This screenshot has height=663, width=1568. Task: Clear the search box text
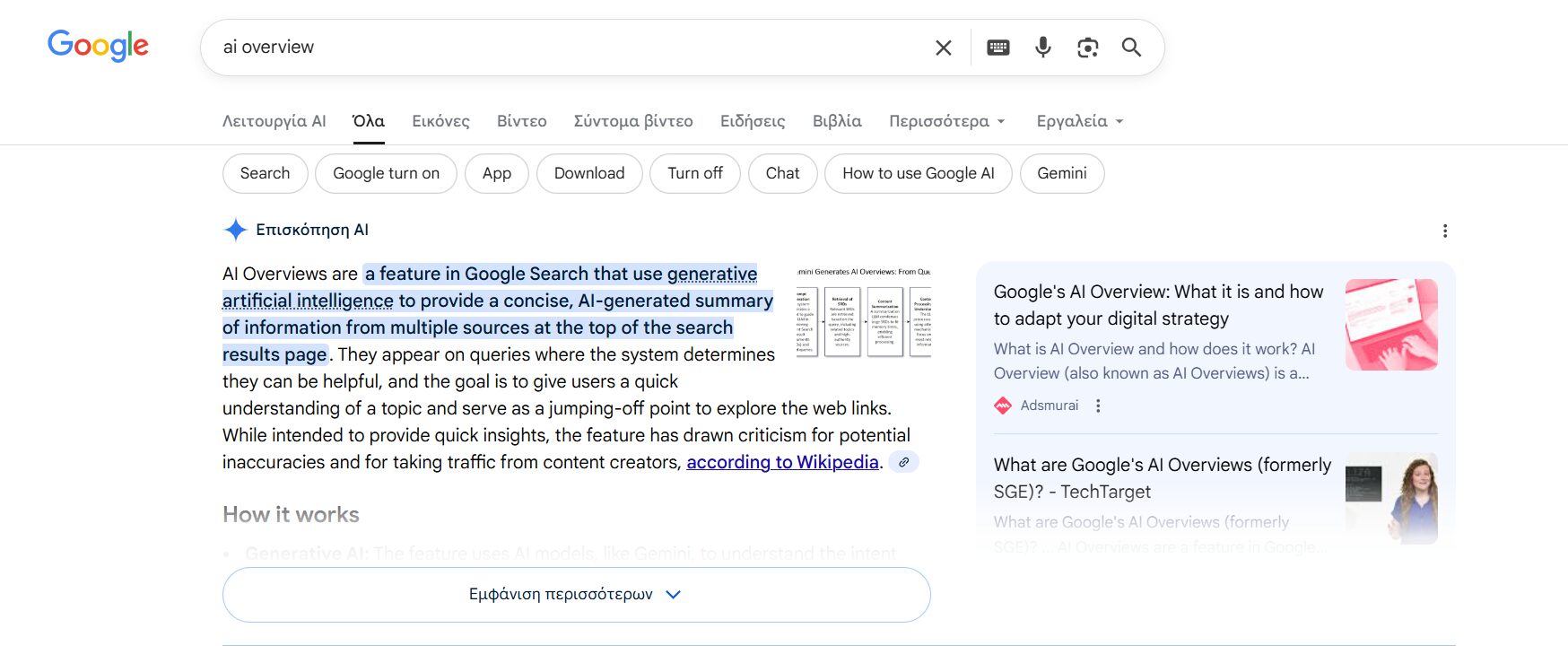point(943,48)
